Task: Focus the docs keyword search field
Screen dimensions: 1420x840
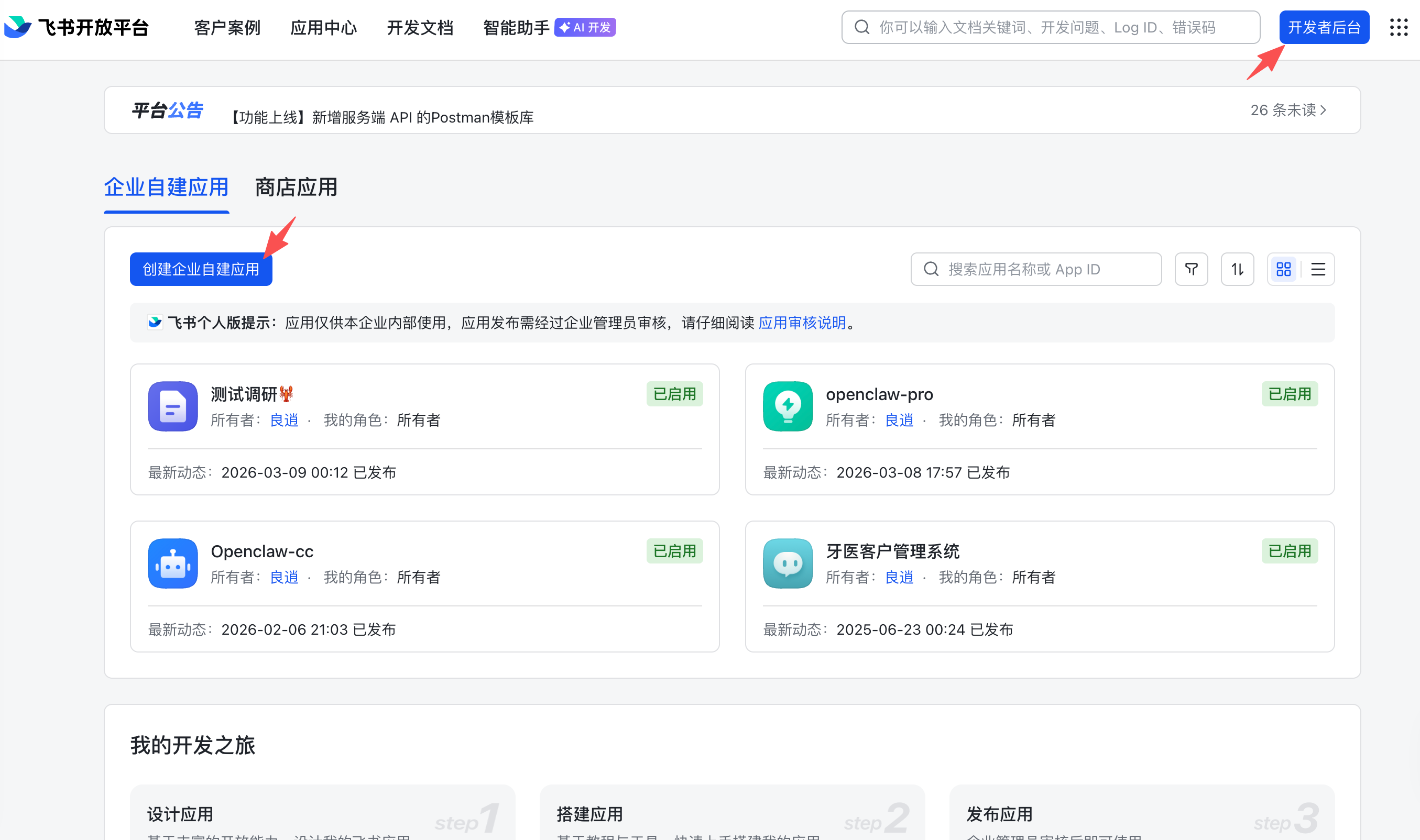Action: coord(1051,27)
